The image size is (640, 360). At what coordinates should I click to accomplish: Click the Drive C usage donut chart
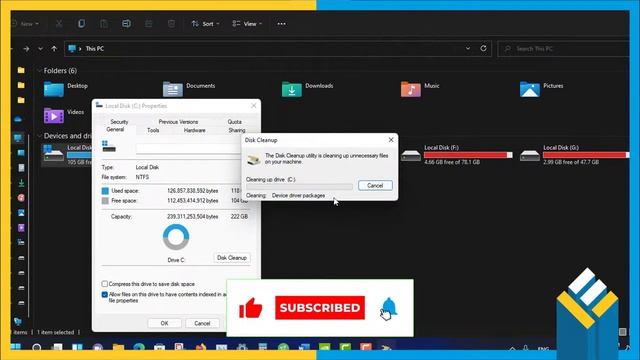(176, 237)
